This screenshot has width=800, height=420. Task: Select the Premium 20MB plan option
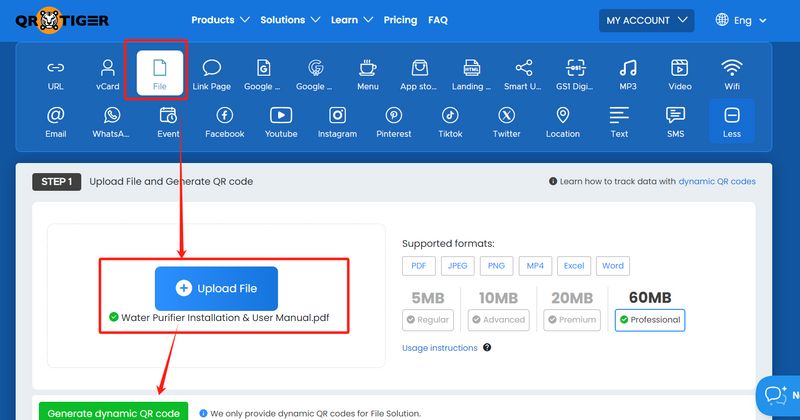572,319
